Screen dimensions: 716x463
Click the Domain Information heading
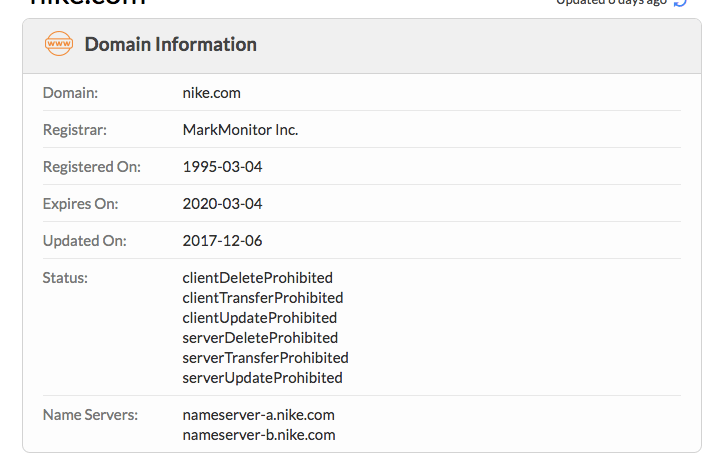click(170, 44)
